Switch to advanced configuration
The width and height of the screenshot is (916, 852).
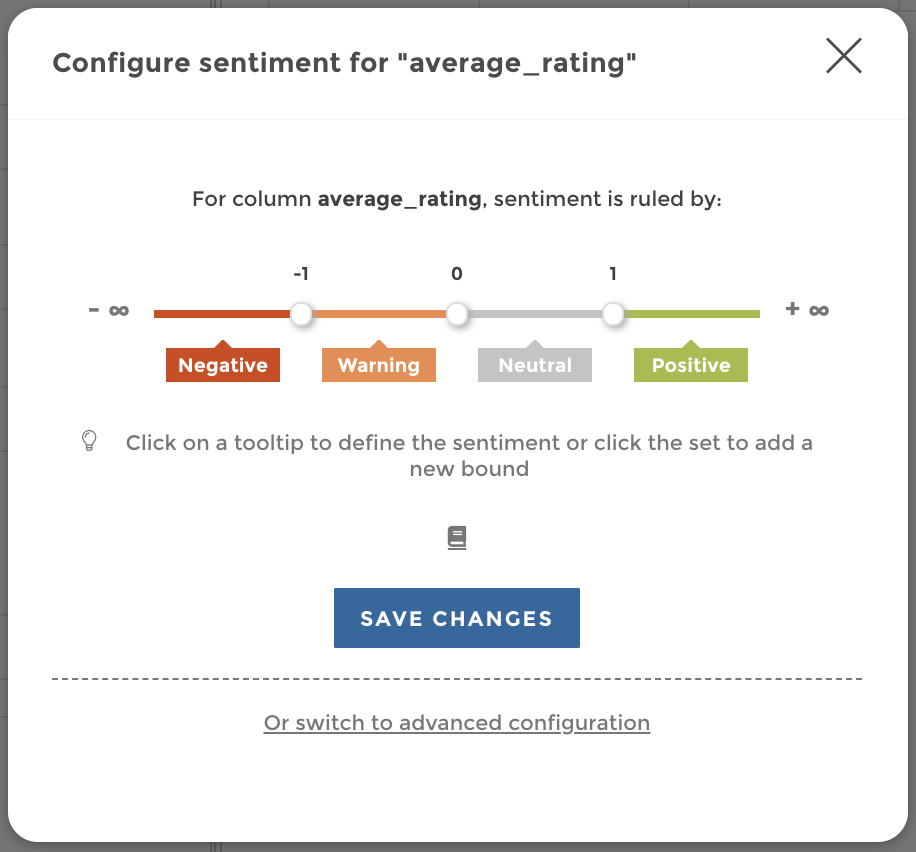[457, 722]
